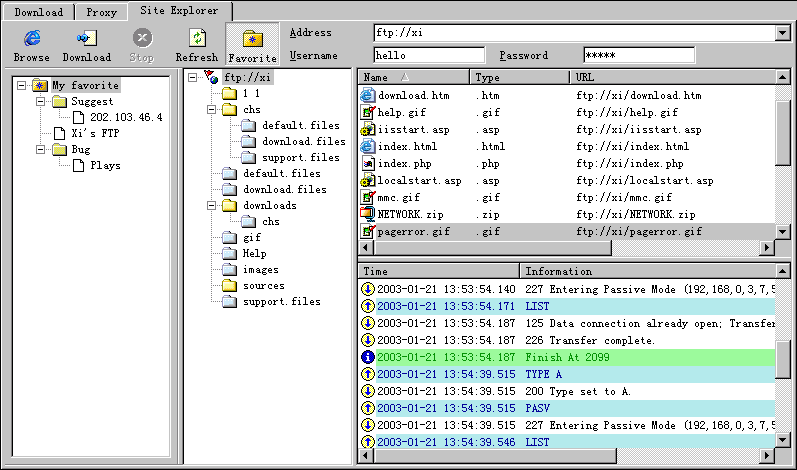Open the Address dropdown arrow

tap(782, 33)
